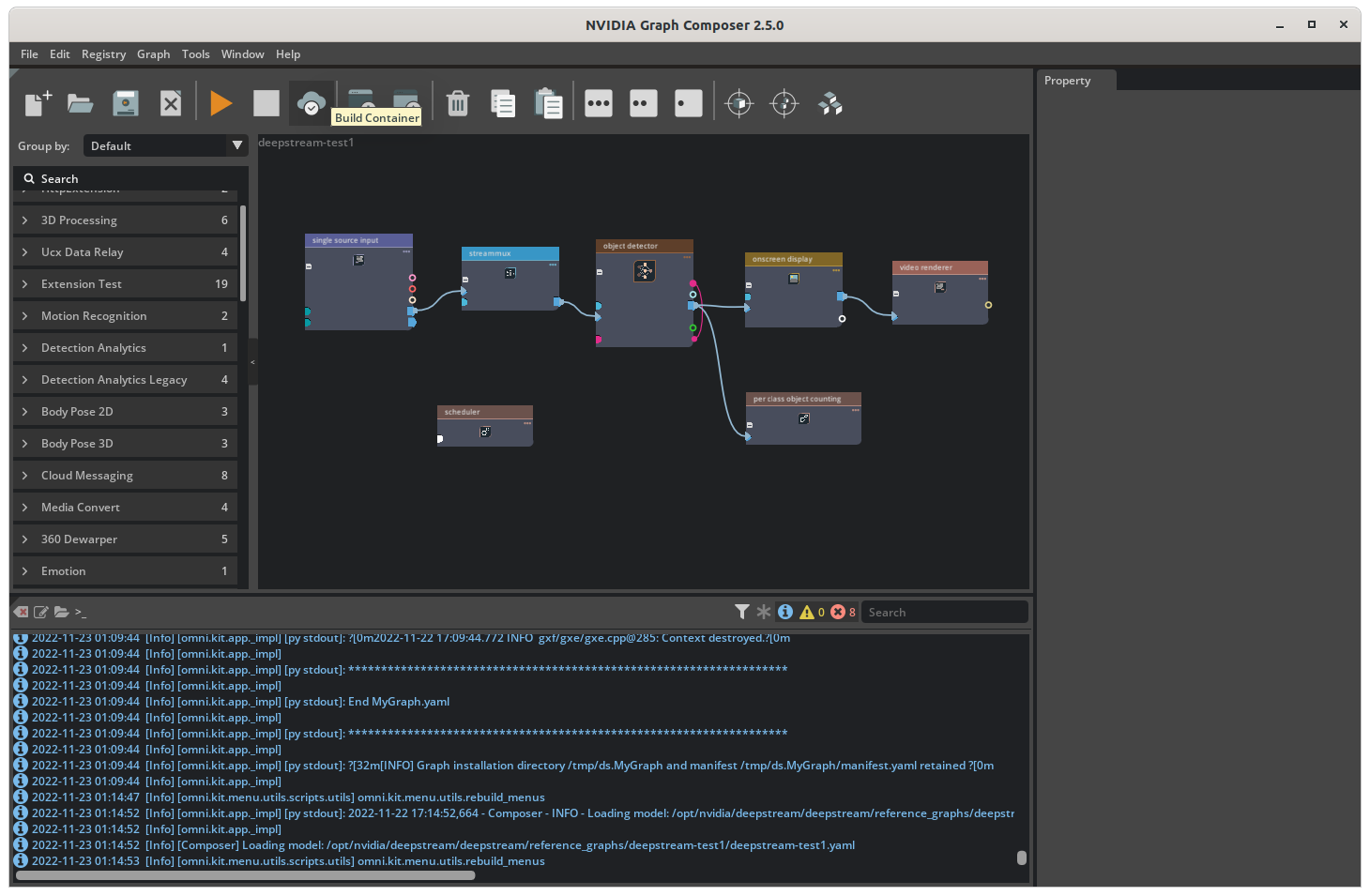Image resolution: width=1370 pixels, height=896 pixels.
Task: Toggle error messages filter showing 8
Action: (843, 612)
